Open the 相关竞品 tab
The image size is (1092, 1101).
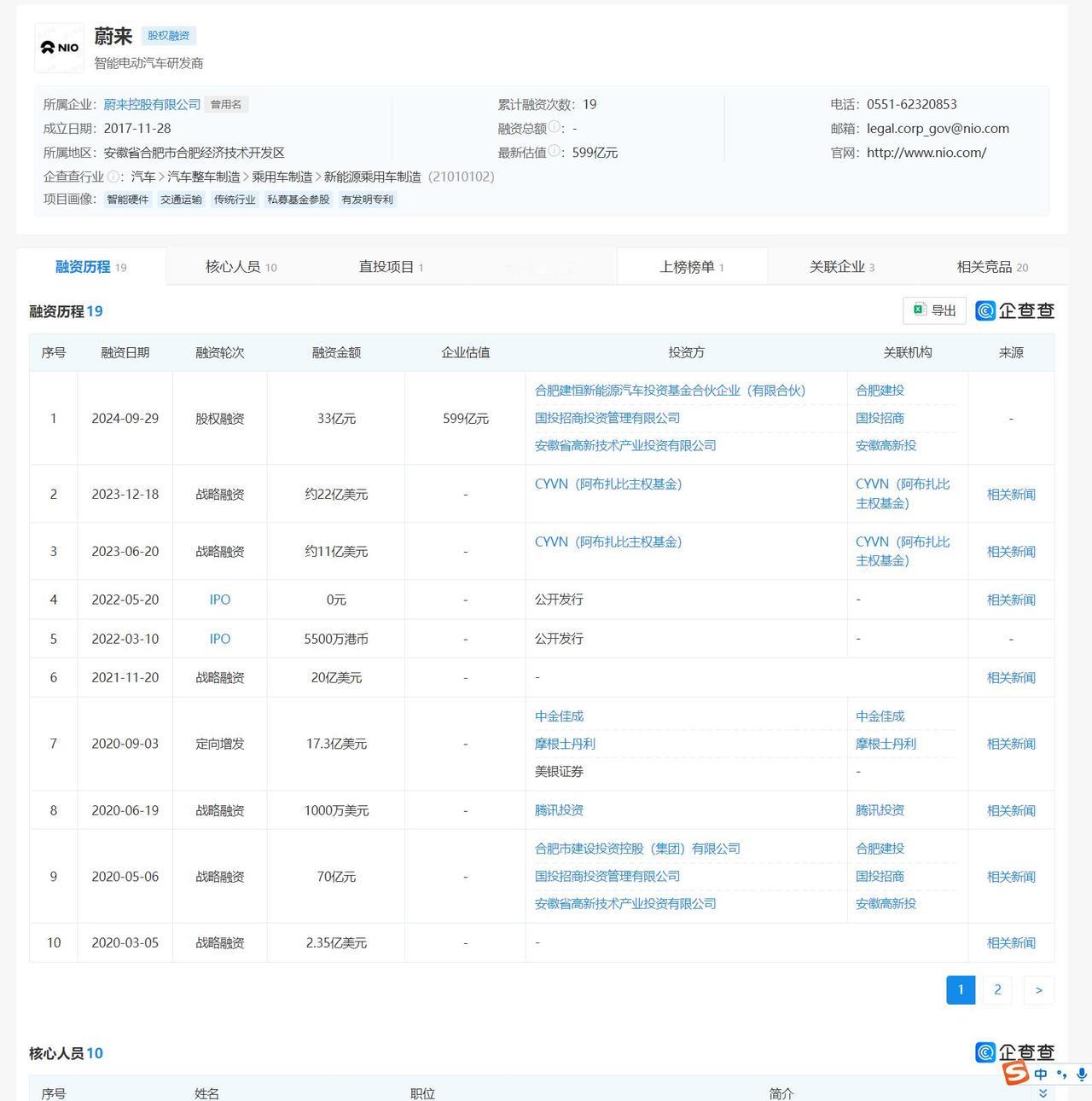(992, 267)
